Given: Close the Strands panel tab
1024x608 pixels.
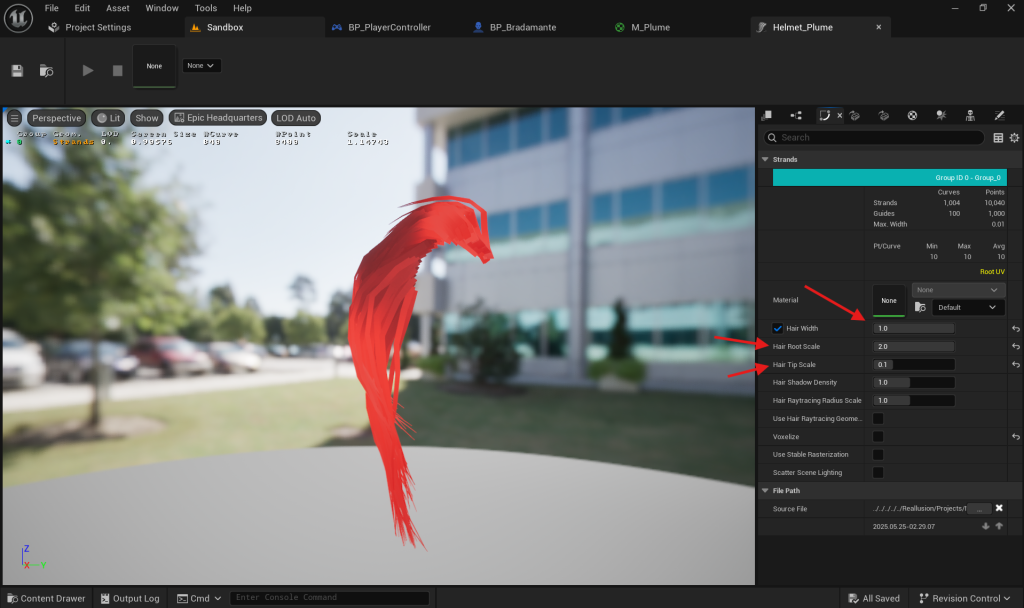Looking at the screenshot, I should click(840, 116).
